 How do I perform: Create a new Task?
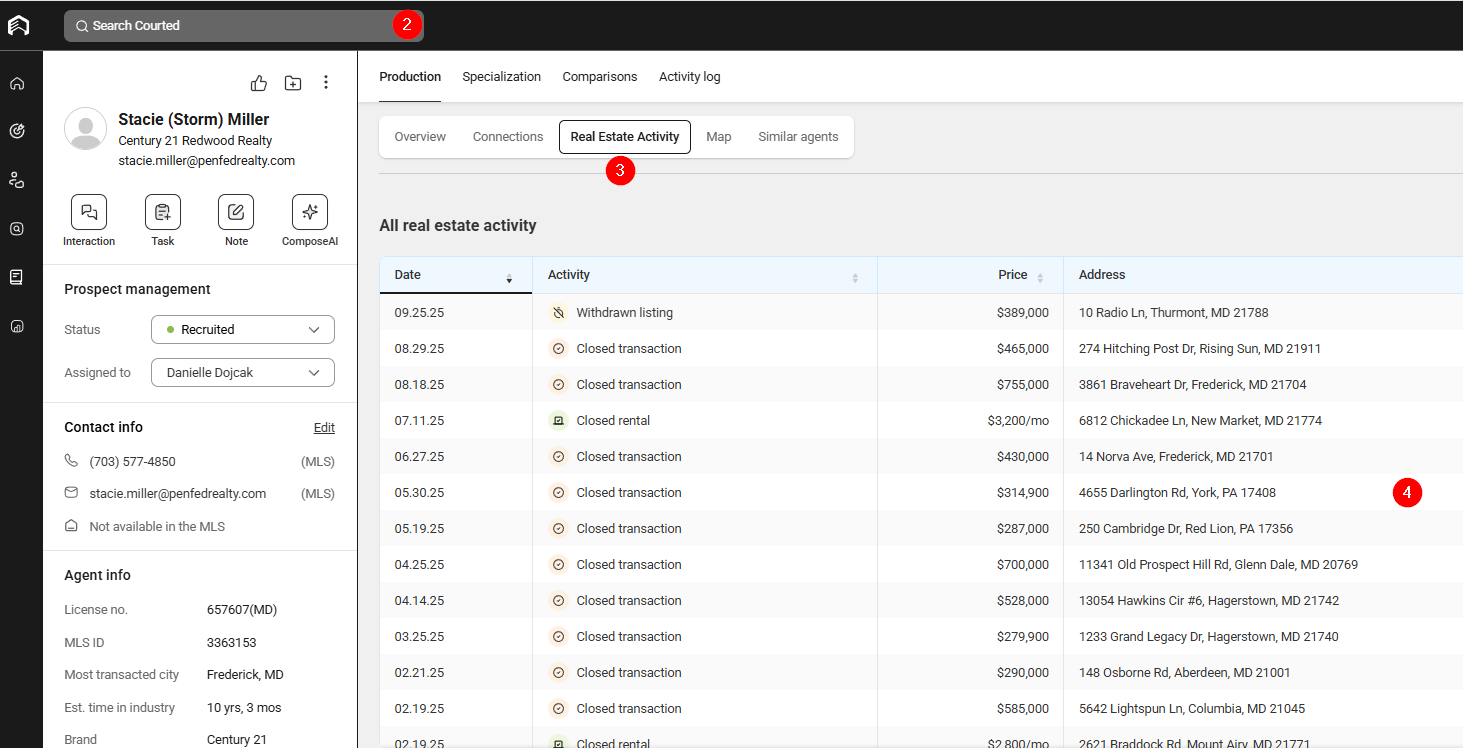(x=163, y=212)
